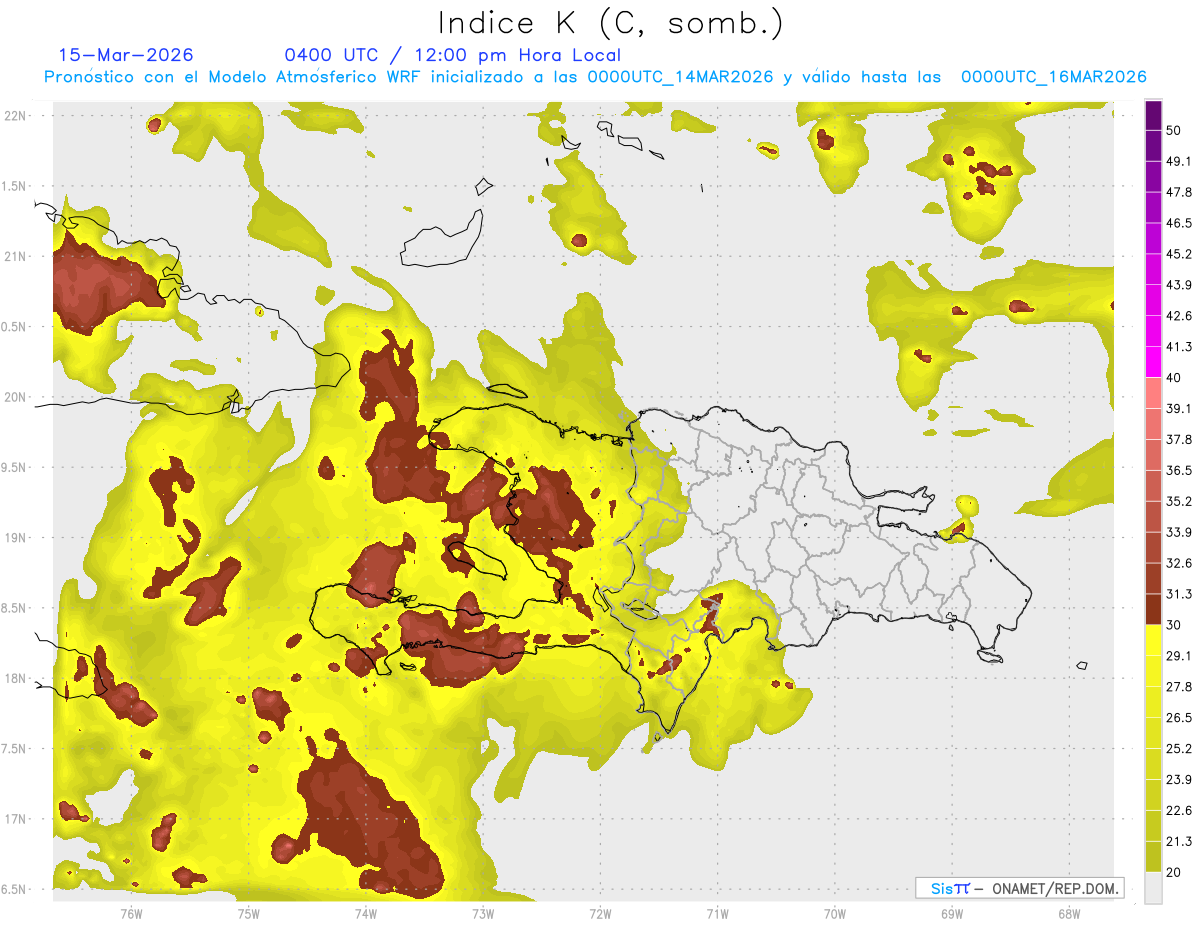Click the colorbar value "49.1"
This screenshot has width=1200, height=927.
tap(1178, 161)
